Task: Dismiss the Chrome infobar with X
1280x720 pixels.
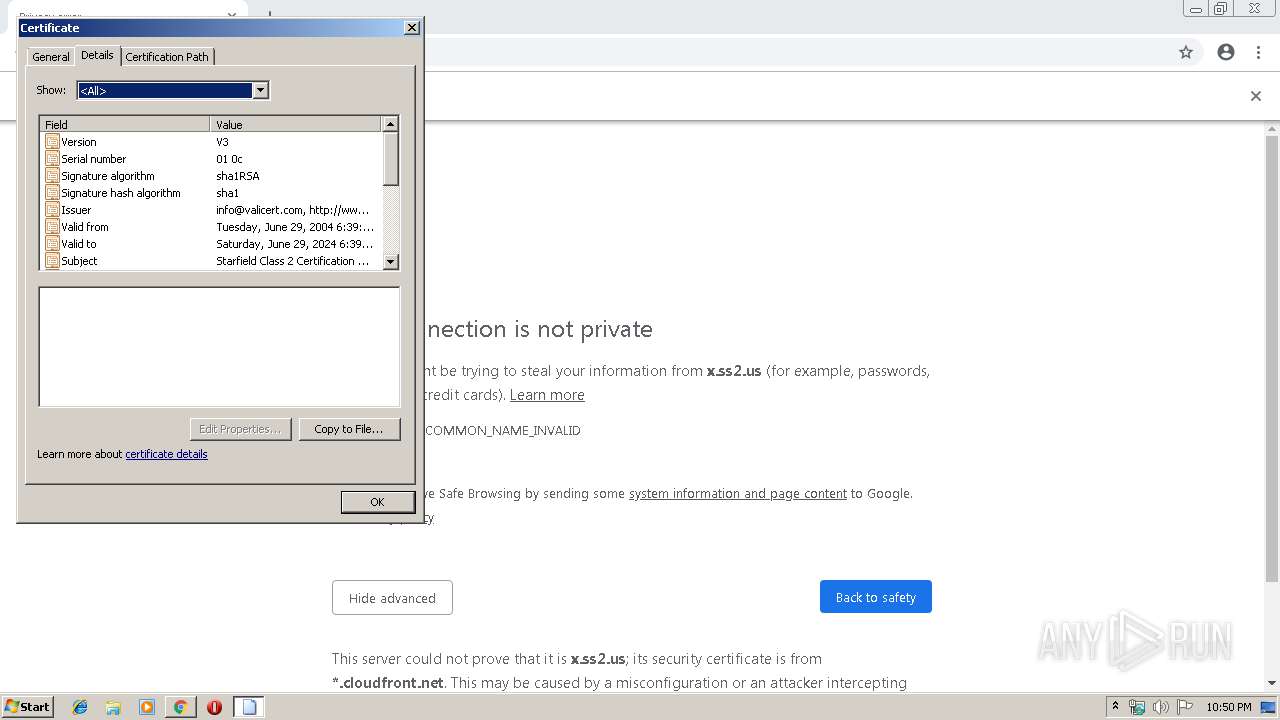Action: click(1256, 96)
